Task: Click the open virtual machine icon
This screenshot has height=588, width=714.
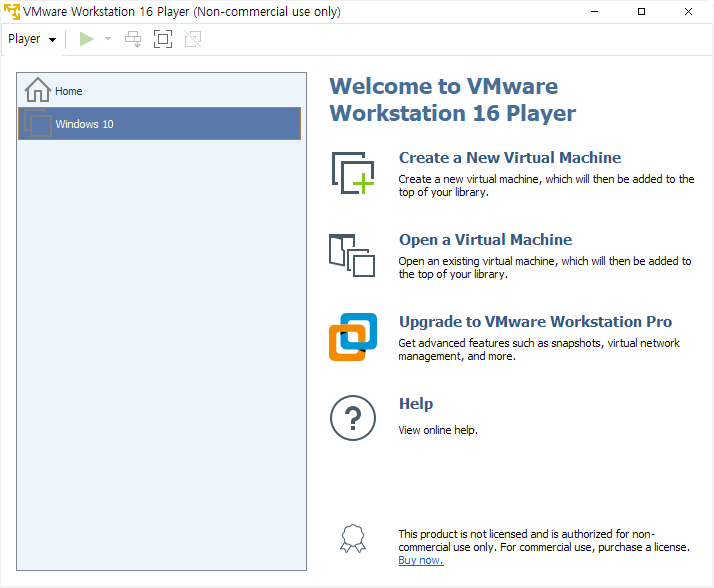Action: 352,255
